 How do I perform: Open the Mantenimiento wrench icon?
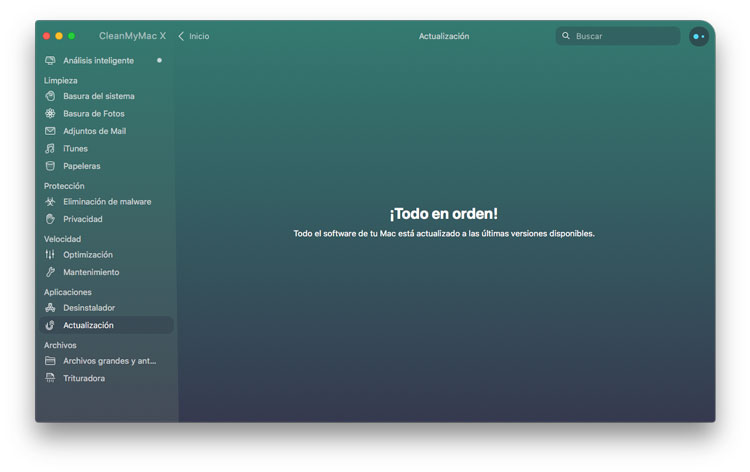[x=50, y=272]
